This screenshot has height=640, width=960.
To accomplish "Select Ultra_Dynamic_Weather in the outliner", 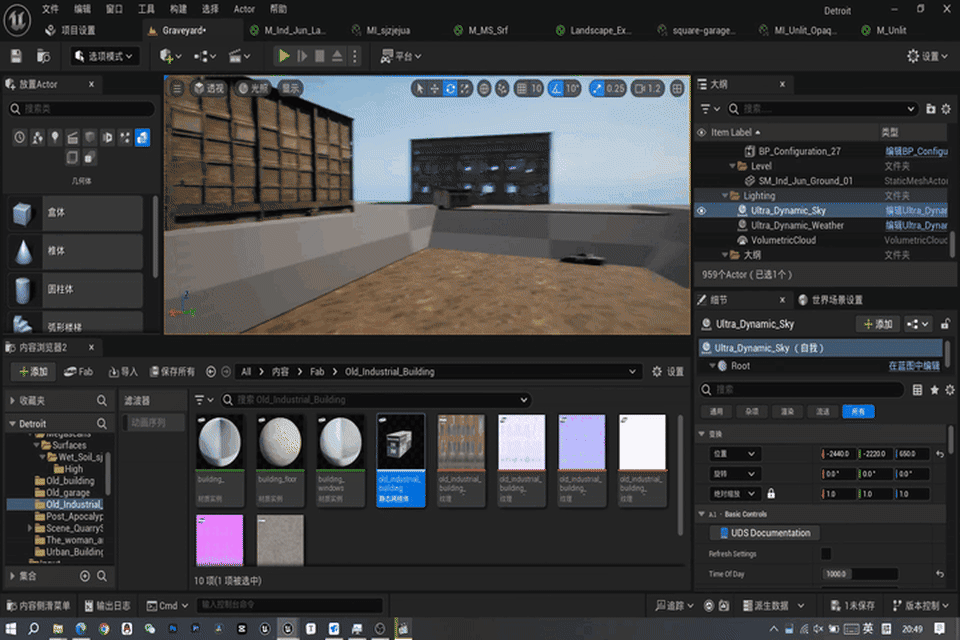I will [797, 225].
